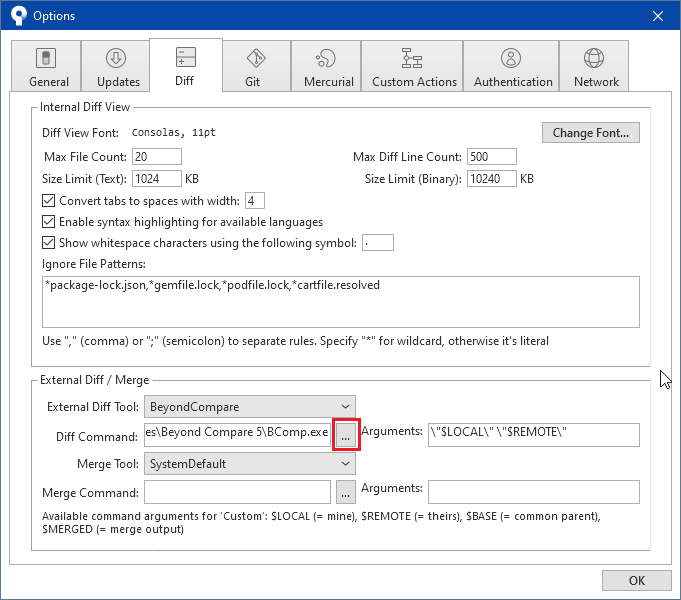The height and width of the screenshot is (600, 681).
Task: Click inside the Ignore File Patterns box
Action: coord(340,302)
